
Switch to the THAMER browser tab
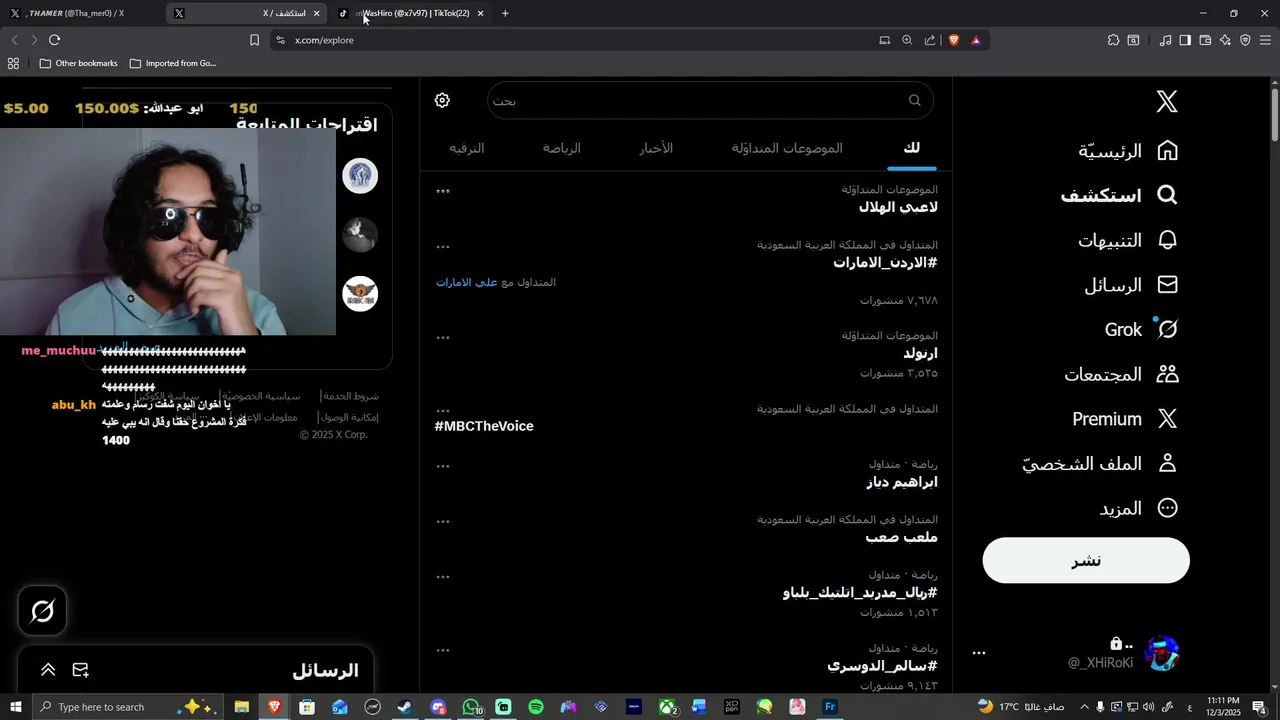[x=80, y=13]
